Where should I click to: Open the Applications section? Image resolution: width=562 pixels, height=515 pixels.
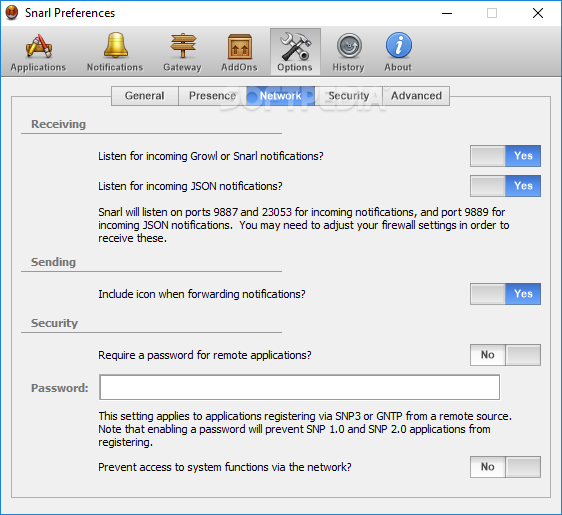tap(38, 52)
